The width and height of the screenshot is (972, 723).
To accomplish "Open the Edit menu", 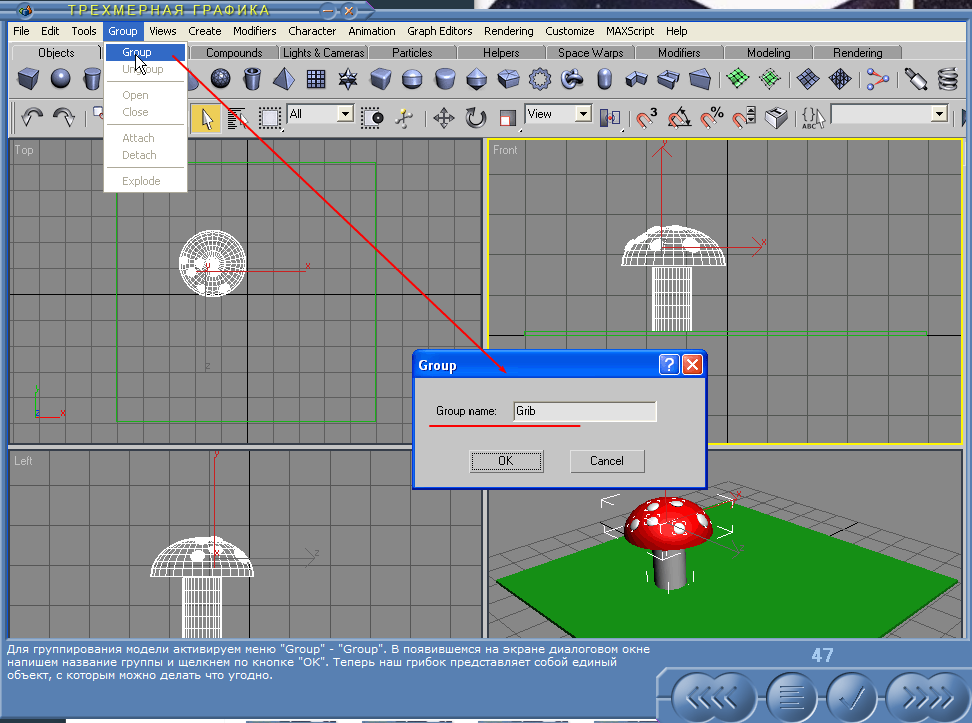I will pos(50,31).
